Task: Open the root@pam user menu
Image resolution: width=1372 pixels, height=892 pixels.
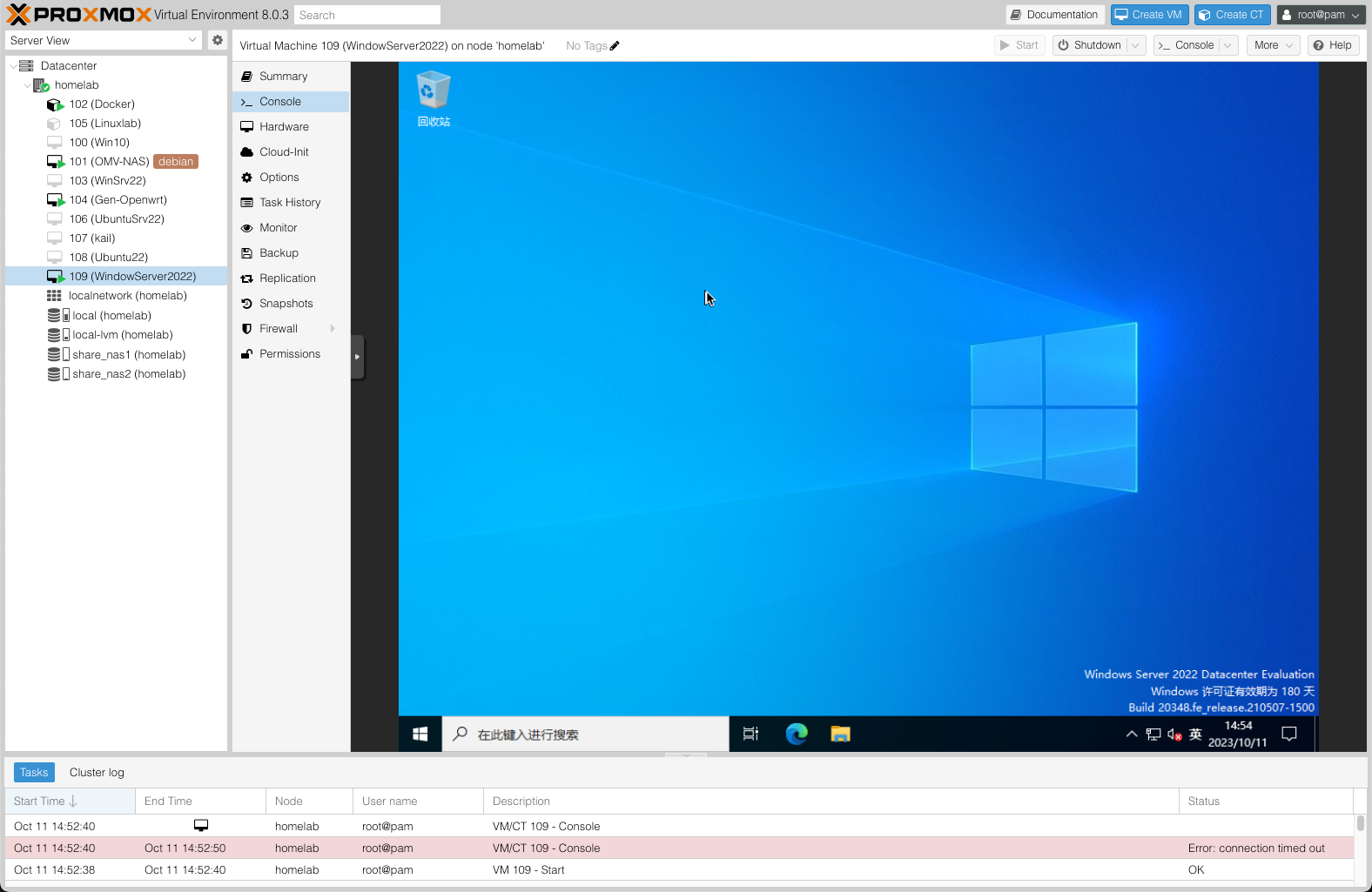Action: click(x=1321, y=15)
